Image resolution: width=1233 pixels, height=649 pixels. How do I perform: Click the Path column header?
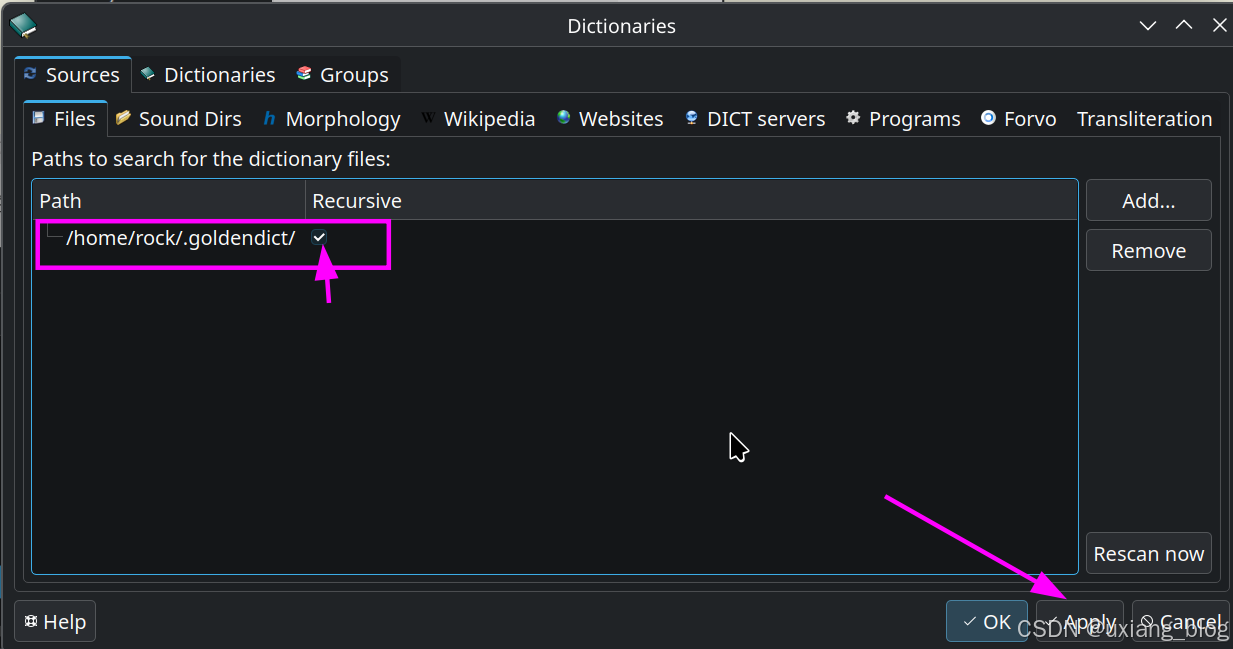pos(169,201)
